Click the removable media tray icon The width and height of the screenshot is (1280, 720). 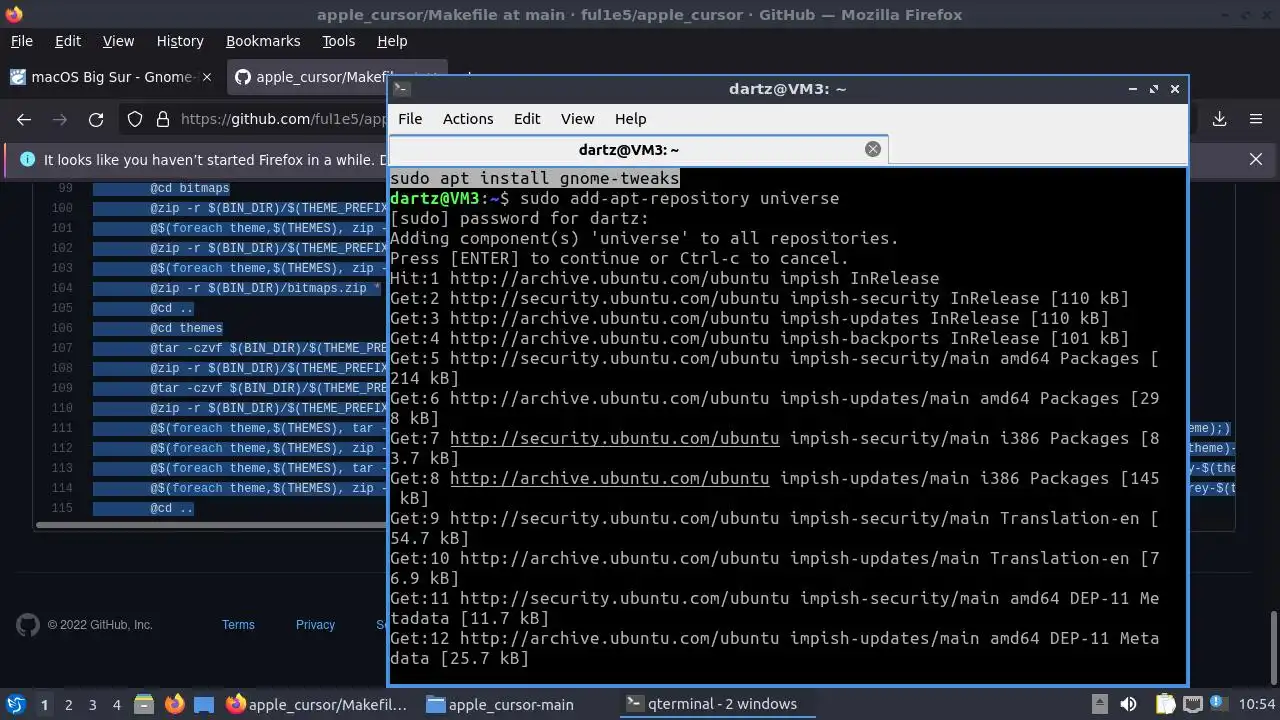pos(1099,704)
